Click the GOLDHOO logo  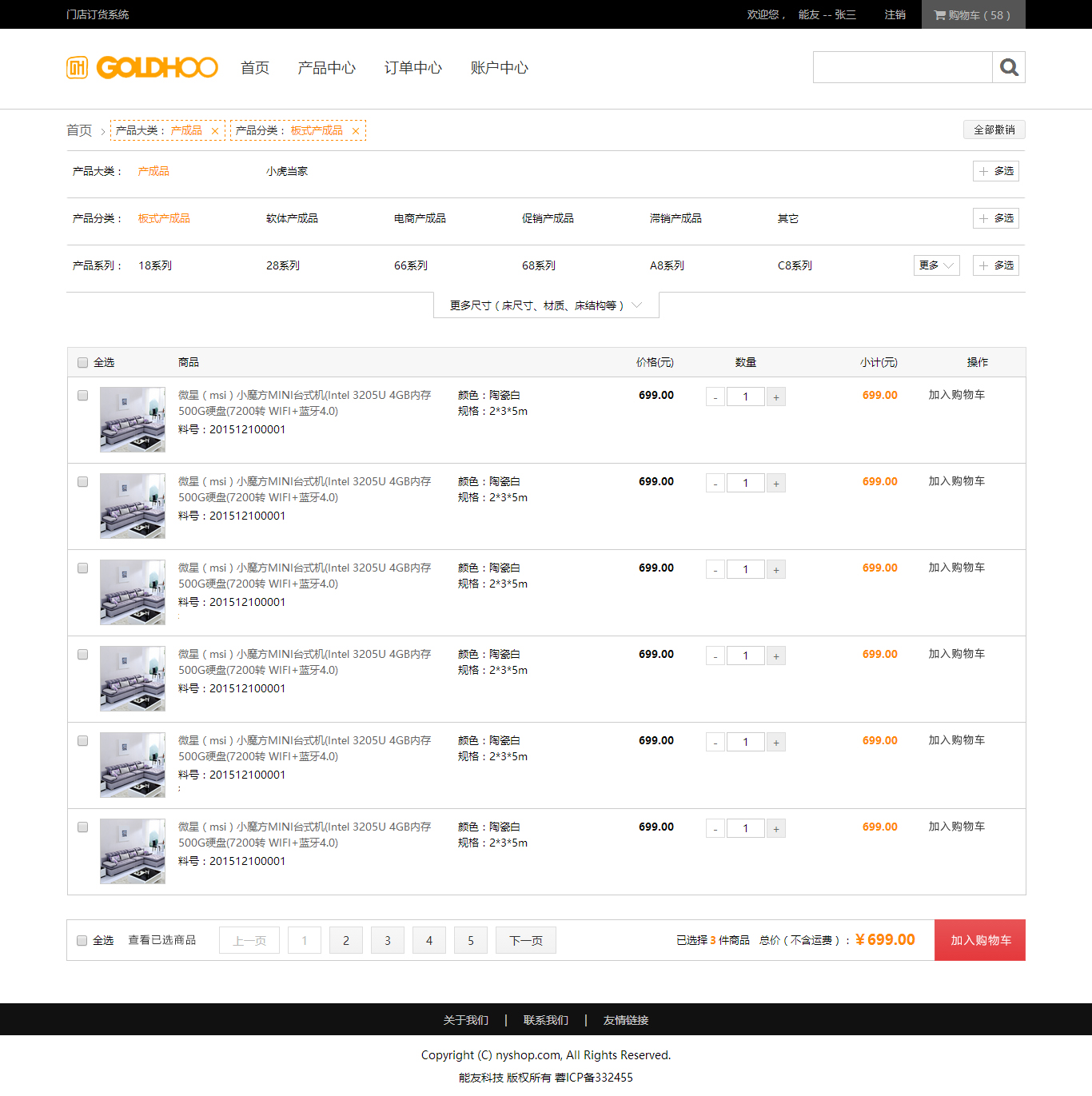pos(142,68)
